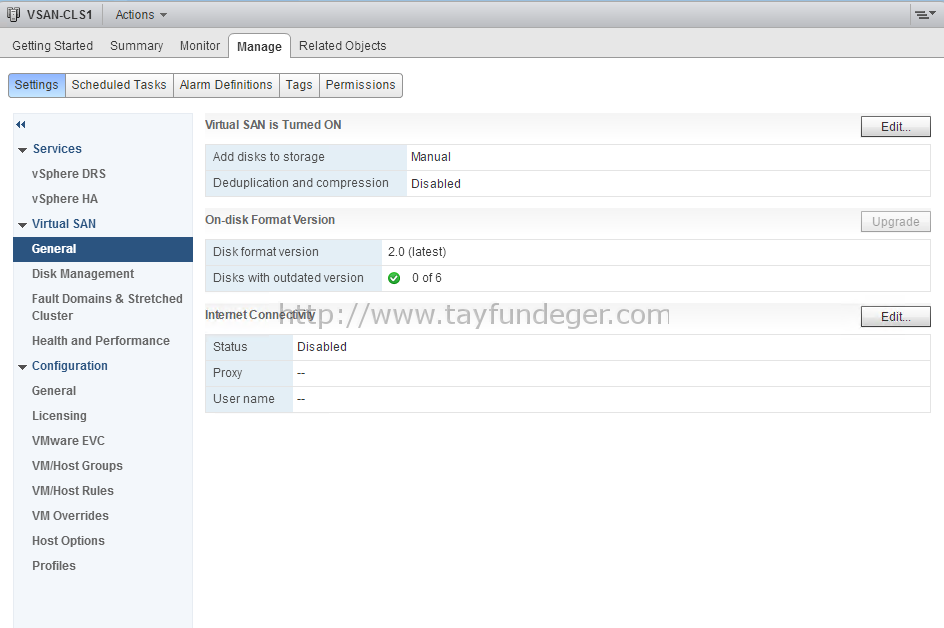The width and height of the screenshot is (944, 628).
Task: Click the Add disks to storage label
Action: [269, 157]
